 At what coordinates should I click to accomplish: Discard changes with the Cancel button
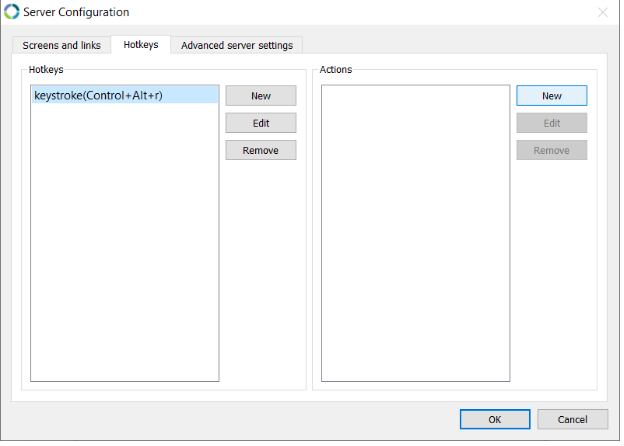tap(572, 419)
